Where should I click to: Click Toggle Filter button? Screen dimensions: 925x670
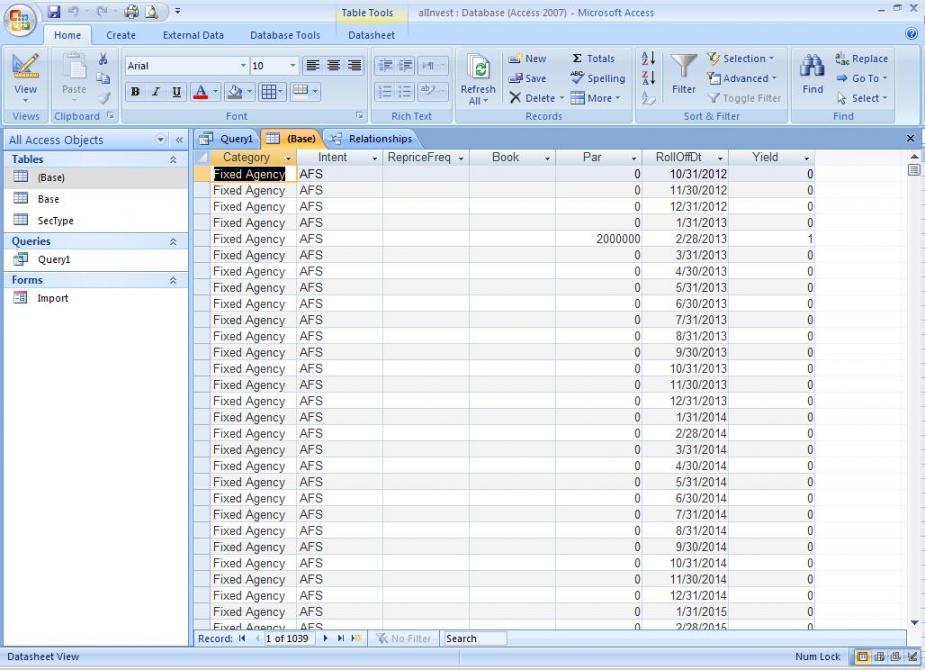coord(744,98)
